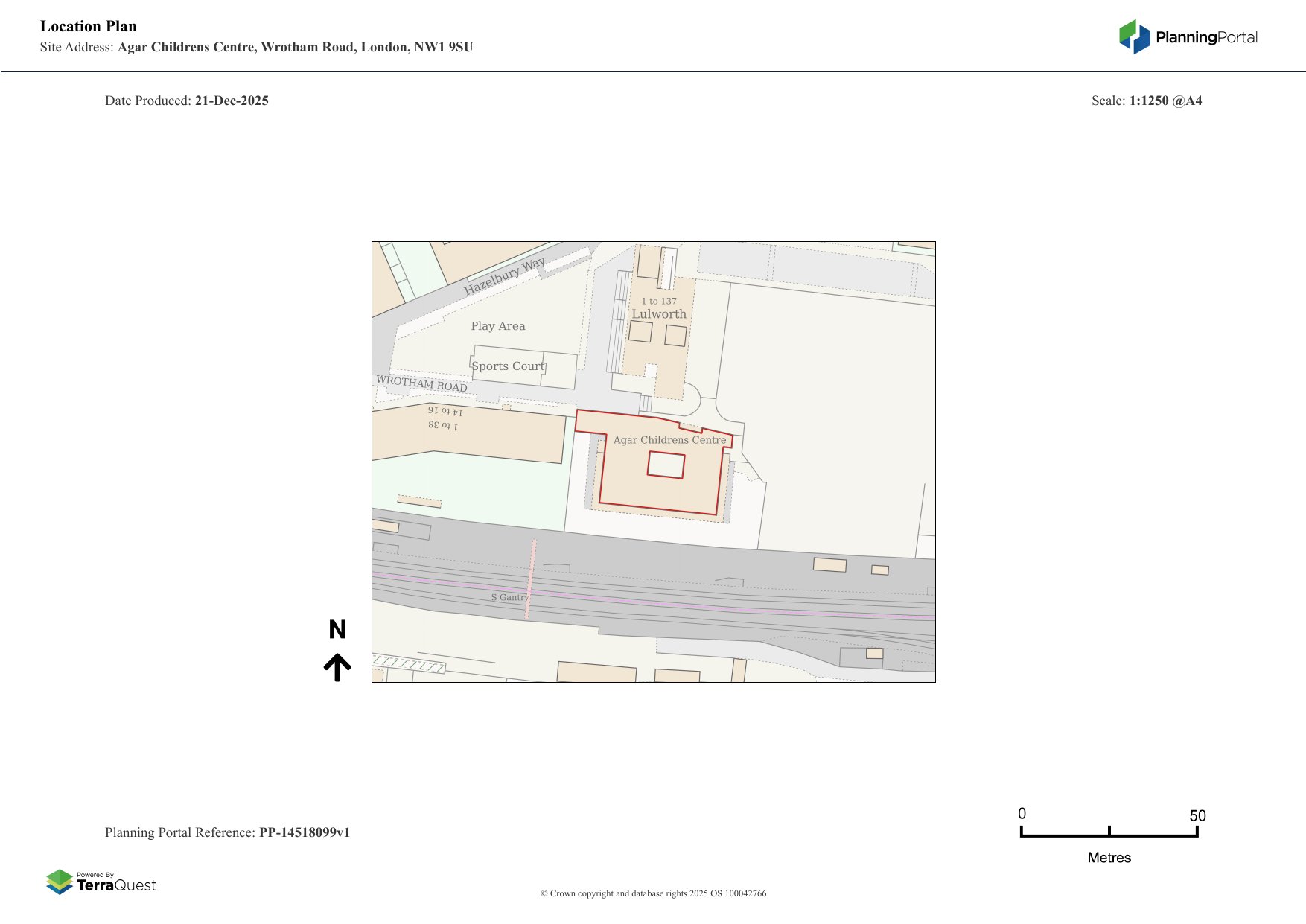Toggle the Play Area region
1306x924 pixels.
coord(499,325)
